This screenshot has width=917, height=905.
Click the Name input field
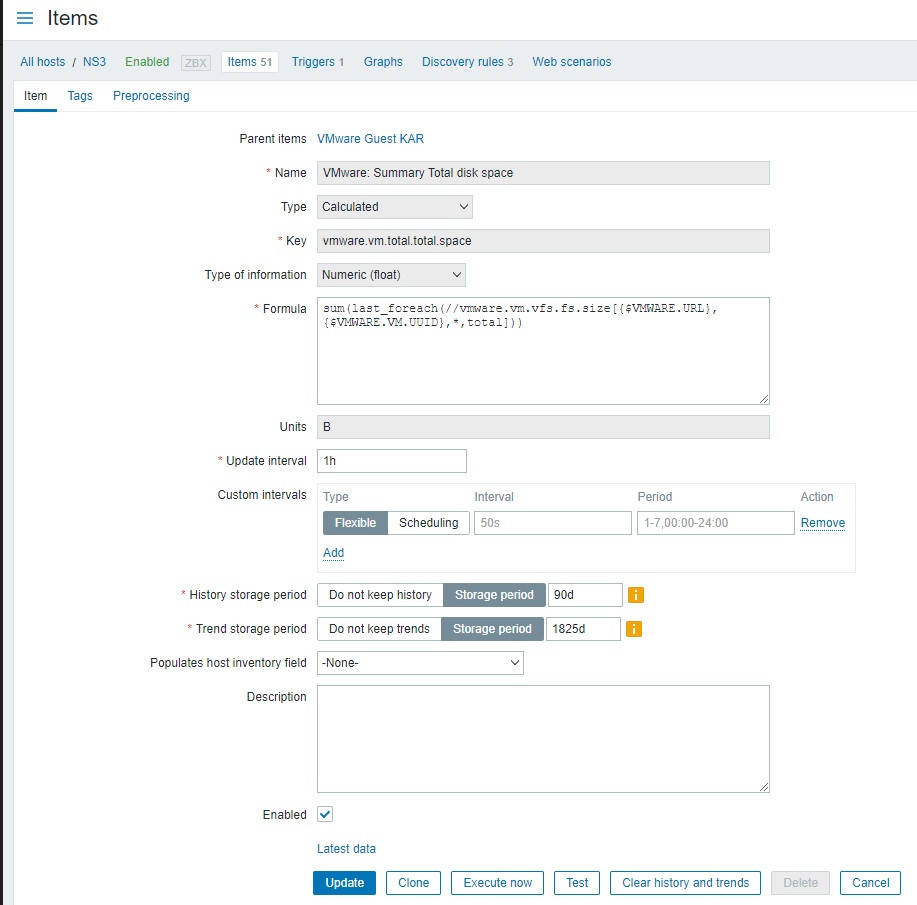coord(543,173)
